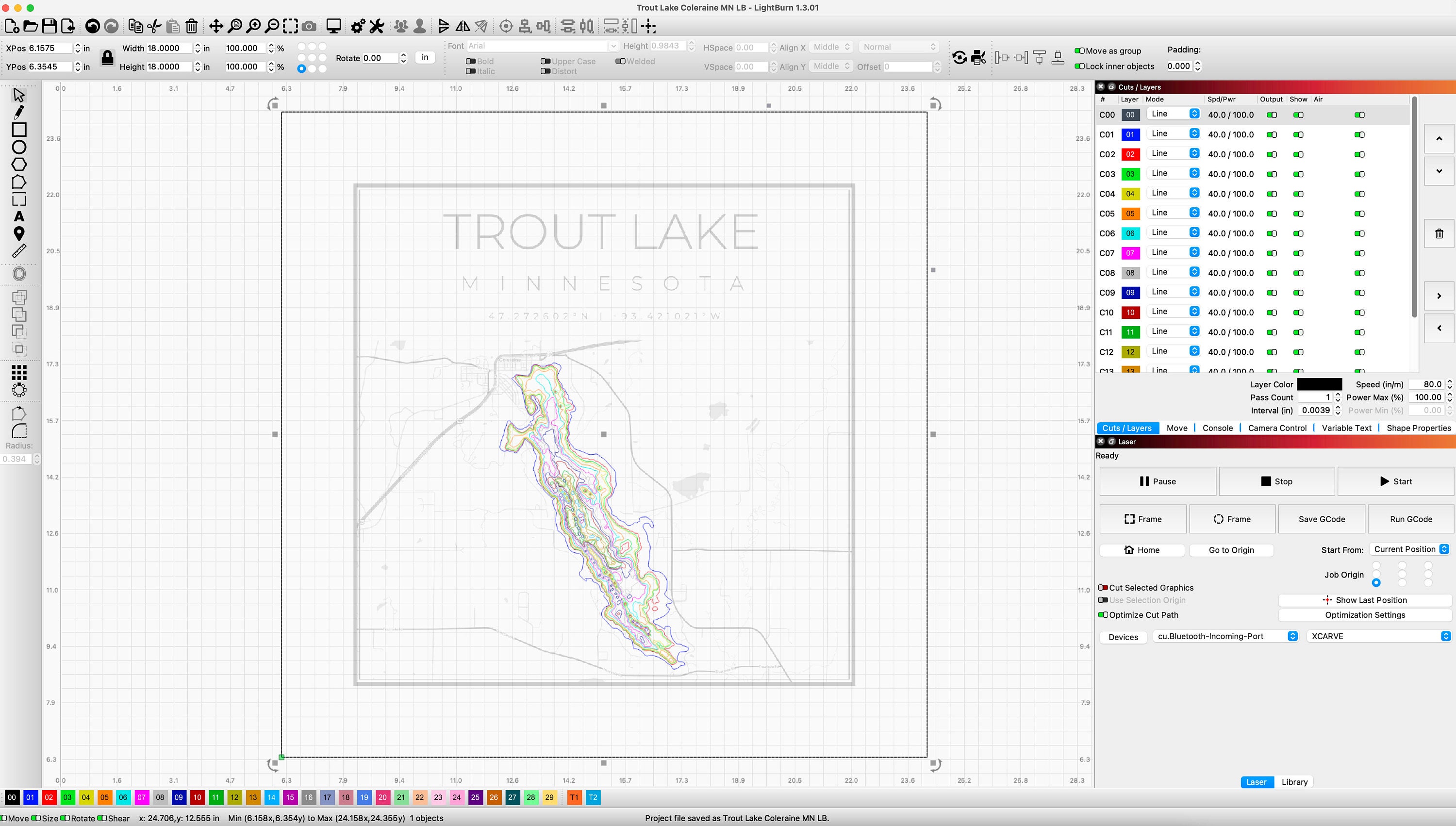The image size is (1456, 826).
Task: Click the Preview icon in the toolbar
Action: 333,26
